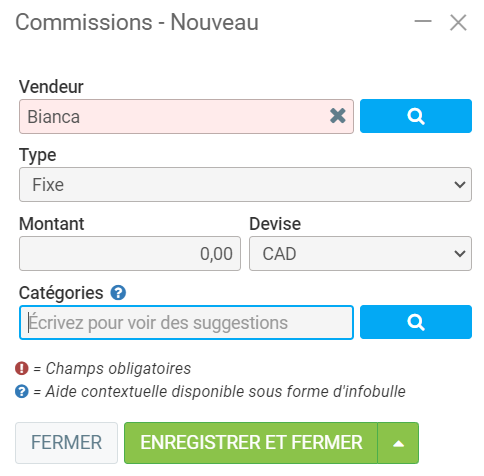This screenshot has height=476, width=484.
Task: Click the Commissions - Nouveau title text
Action: [137, 22]
